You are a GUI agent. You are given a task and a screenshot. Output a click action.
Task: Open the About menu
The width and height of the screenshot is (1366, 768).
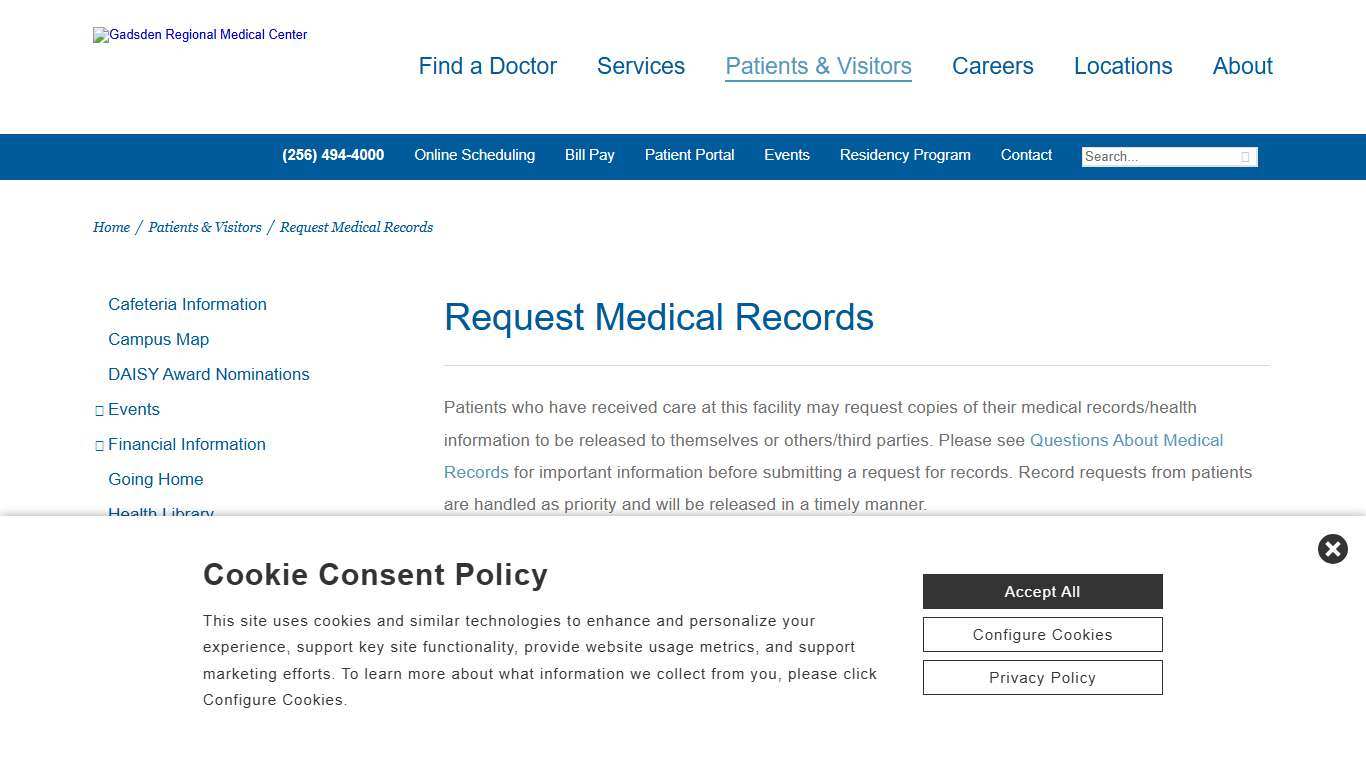1242,66
